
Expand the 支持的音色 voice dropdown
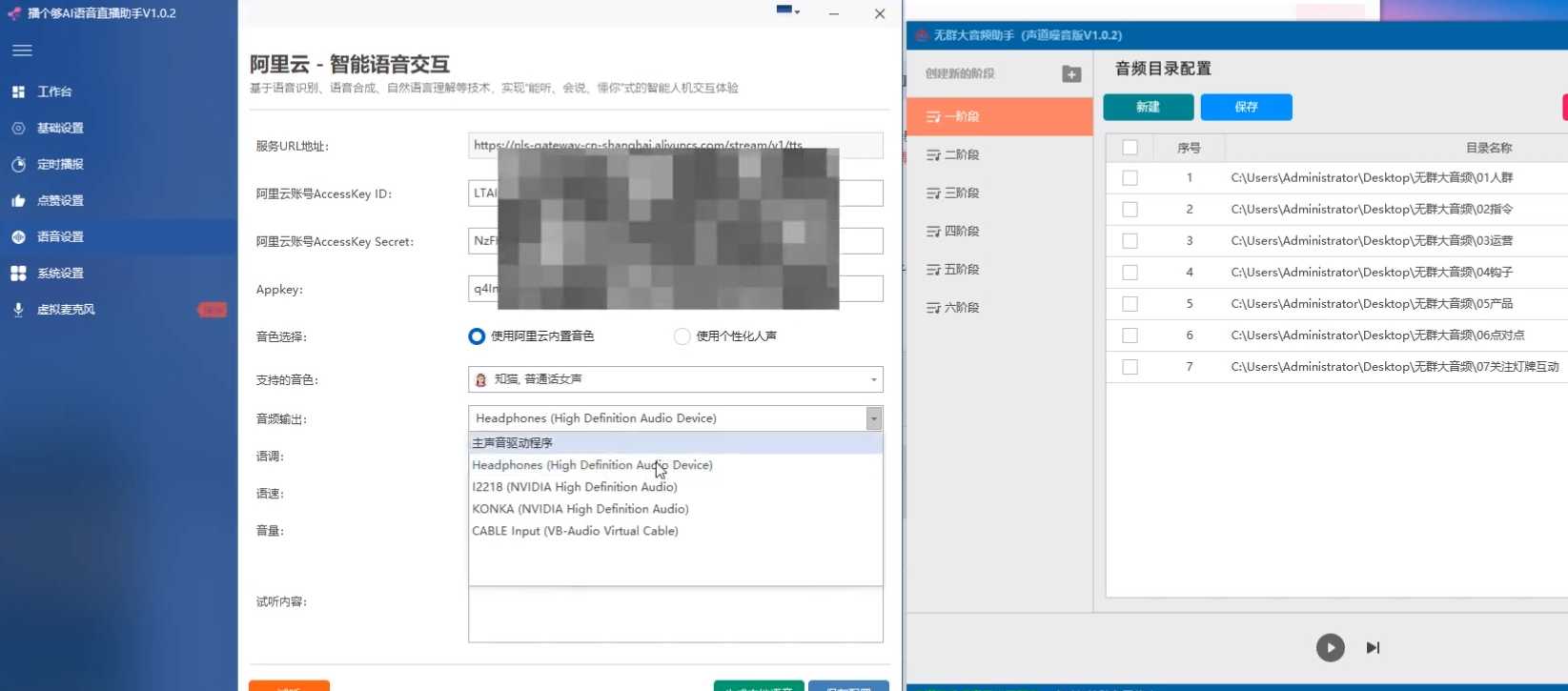[873, 379]
